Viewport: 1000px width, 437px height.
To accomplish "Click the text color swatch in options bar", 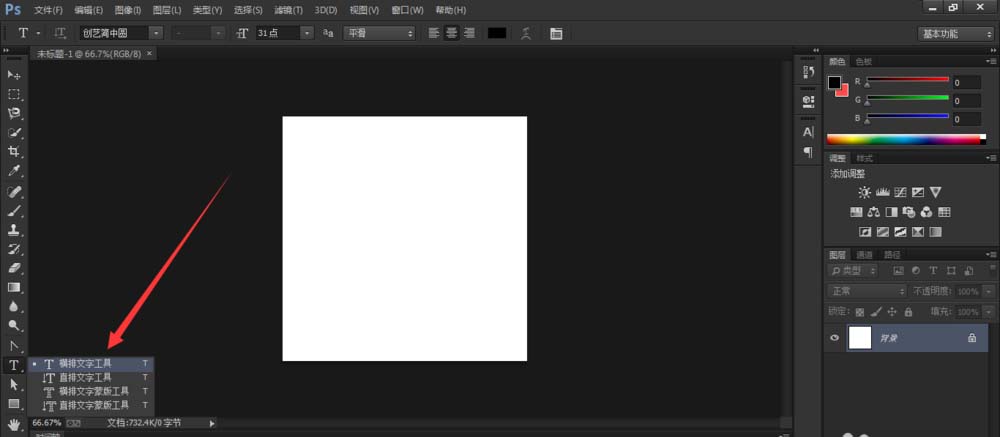I will click(497, 33).
